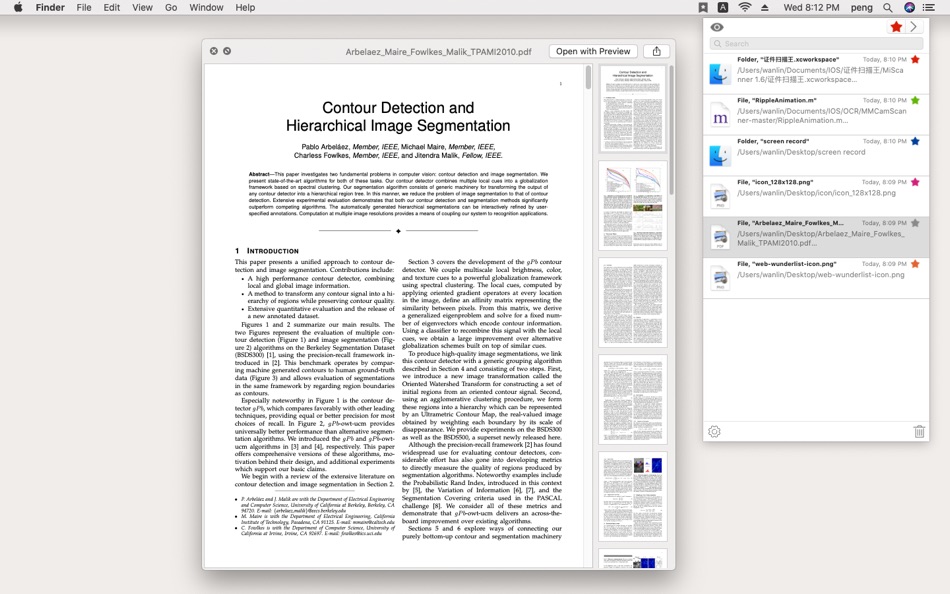Screen dimensions: 950x594
Task: Click the paper title Contour Detection heading
Action: pos(398,116)
